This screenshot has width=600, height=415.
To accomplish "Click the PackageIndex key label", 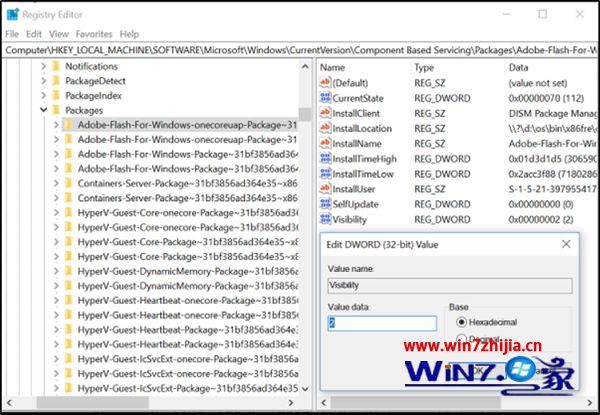I will 93,96.
